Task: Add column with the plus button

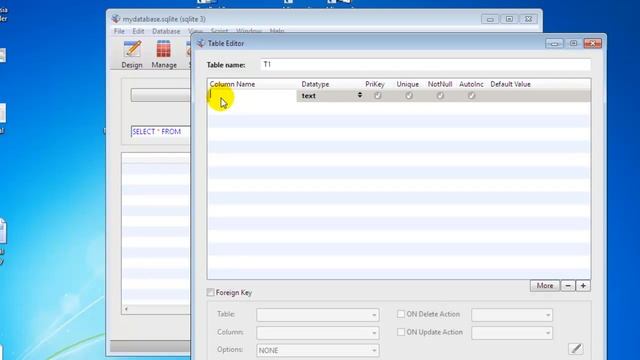Action: (x=583, y=286)
